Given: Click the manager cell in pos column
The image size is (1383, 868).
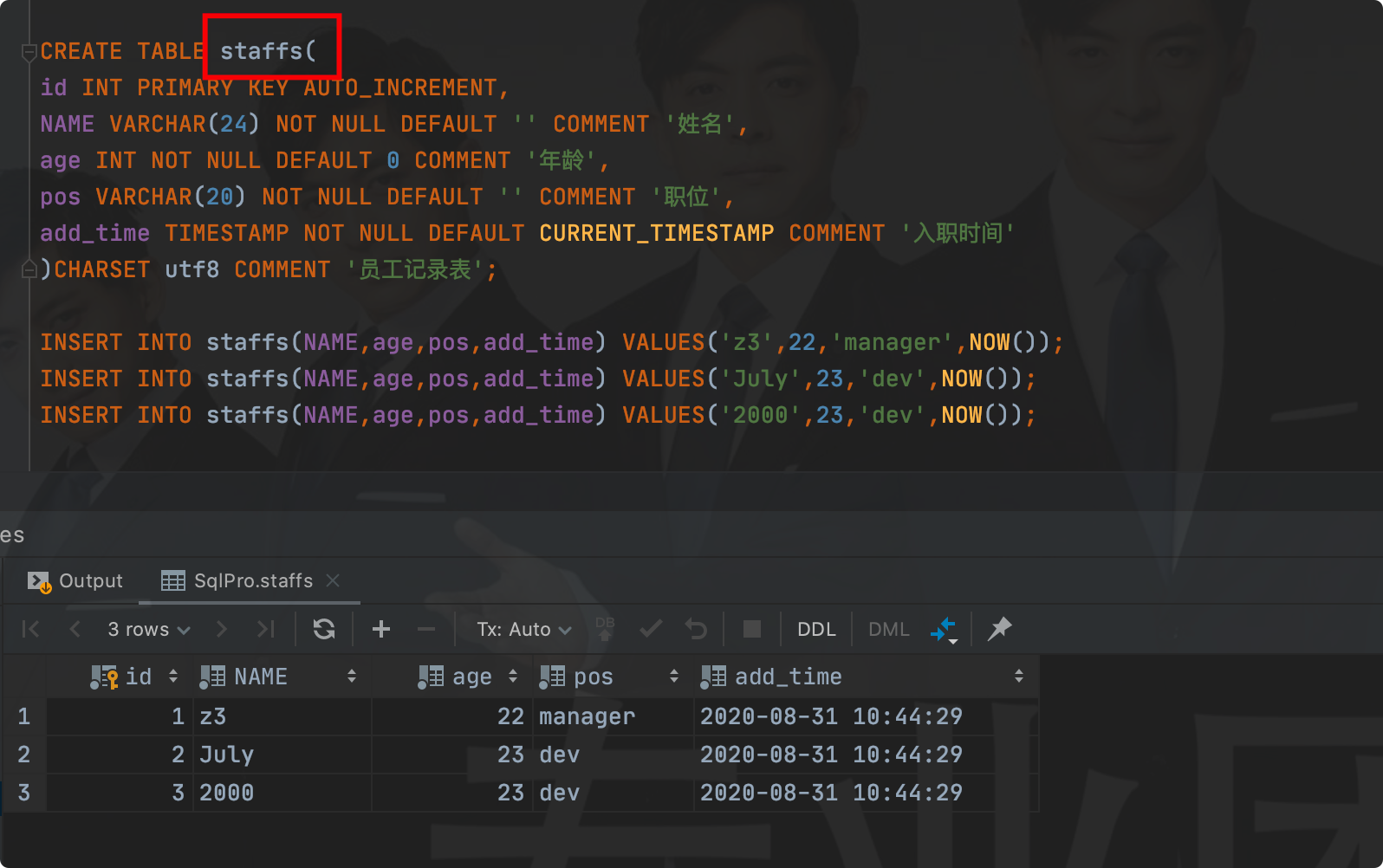Looking at the screenshot, I should (x=613, y=716).
